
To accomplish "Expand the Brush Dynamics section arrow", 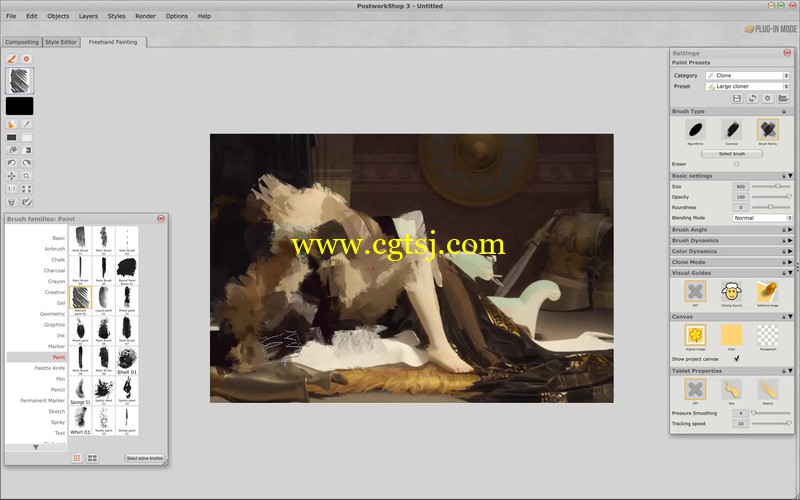I will [790, 241].
